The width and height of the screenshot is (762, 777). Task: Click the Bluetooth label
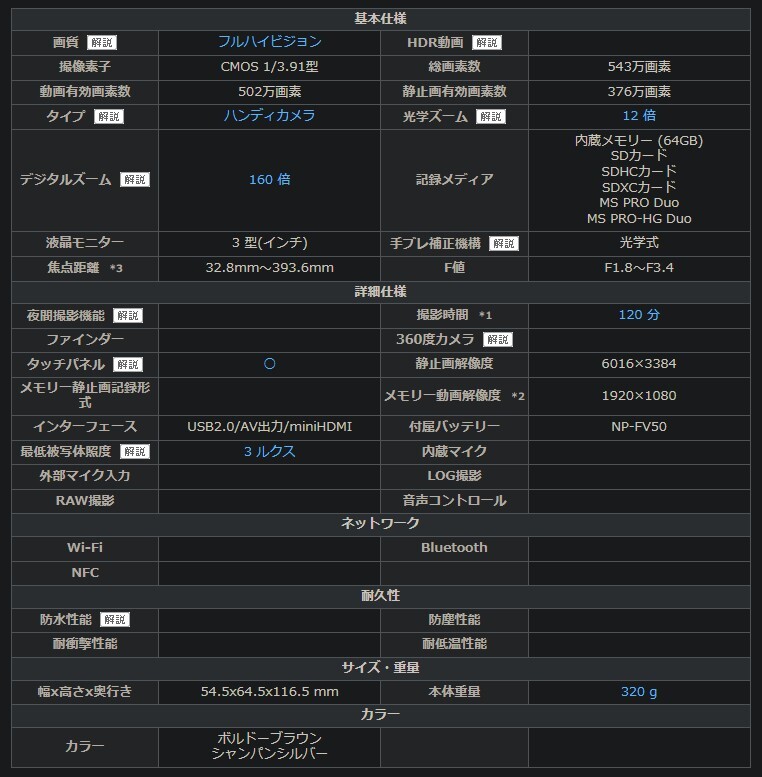tap(454, 548)
